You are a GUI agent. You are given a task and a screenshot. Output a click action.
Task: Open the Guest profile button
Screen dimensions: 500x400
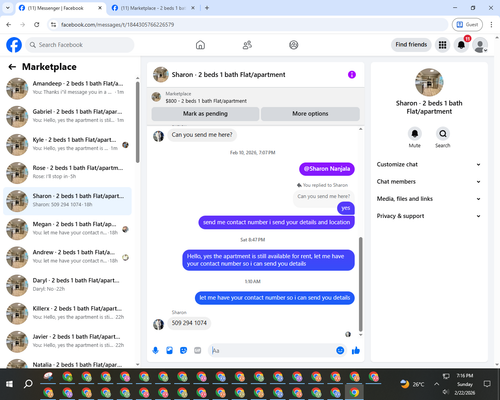[467, 25]
